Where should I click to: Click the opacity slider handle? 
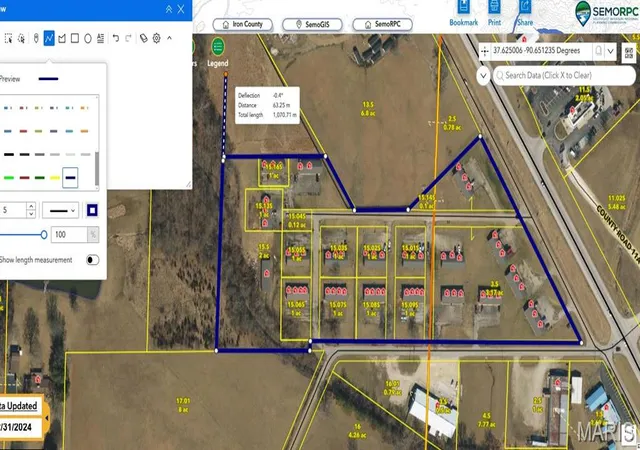coord(44,235)
